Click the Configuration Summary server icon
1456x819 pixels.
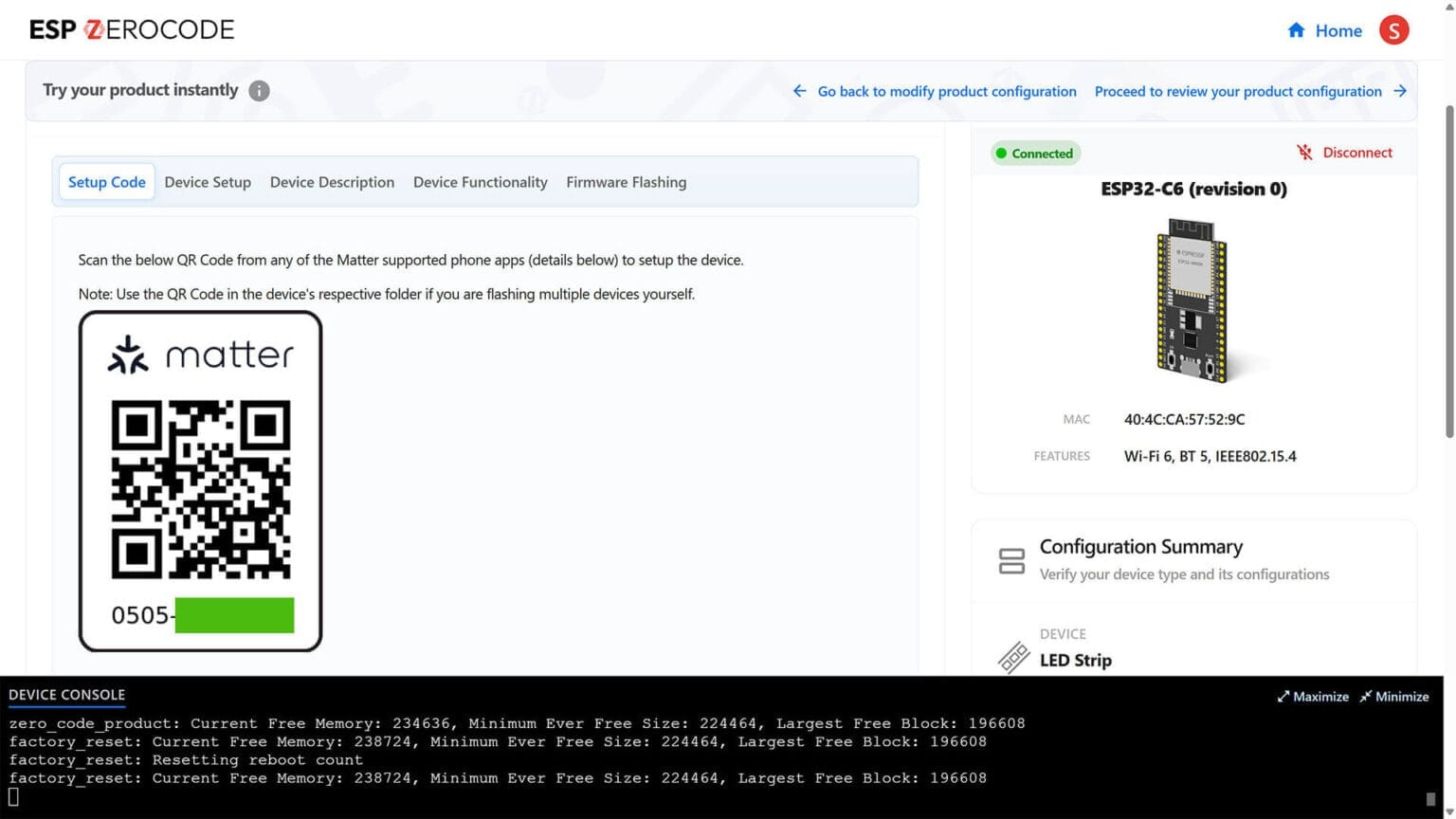click(x=1011, y=560)
